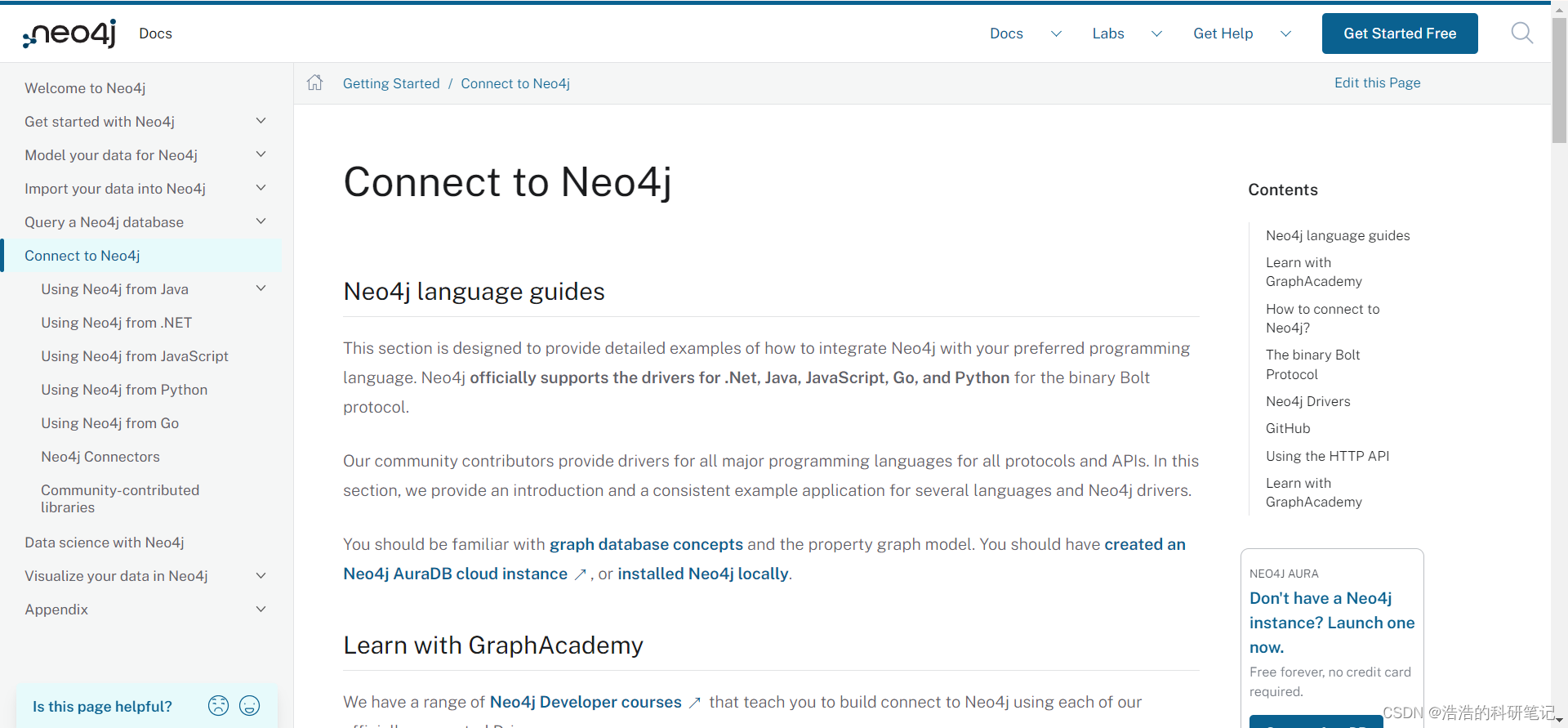Open Welcome to Neo4j in the sidebar
Image resolution: width=1568 pixels, height=728 pixels.
tap(85, 88)
